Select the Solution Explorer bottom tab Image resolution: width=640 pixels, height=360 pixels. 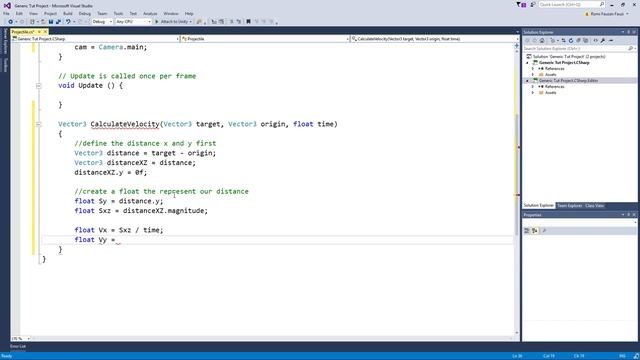click(539, 205)
